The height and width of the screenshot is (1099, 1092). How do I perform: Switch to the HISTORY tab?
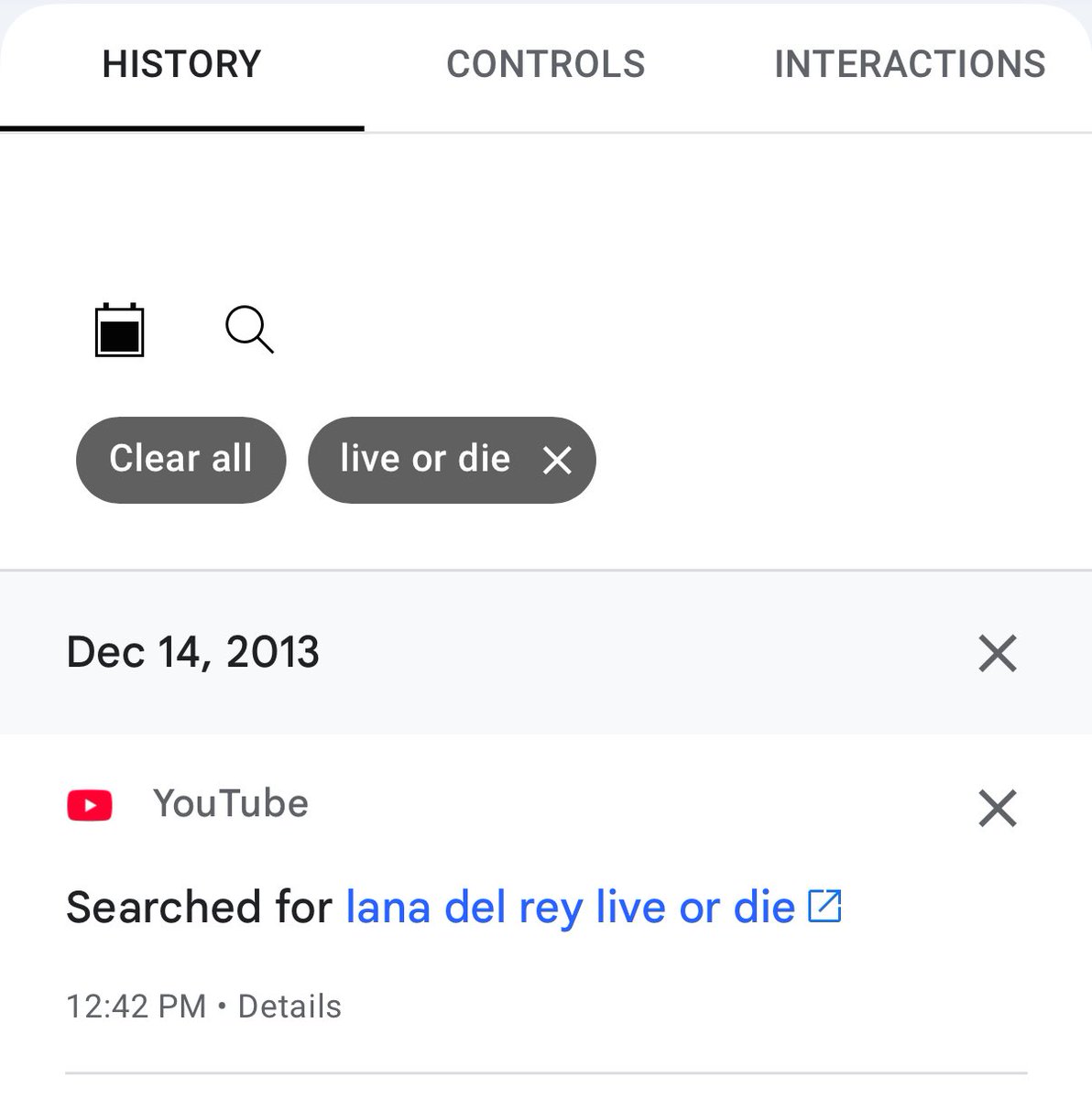point(181,64)
